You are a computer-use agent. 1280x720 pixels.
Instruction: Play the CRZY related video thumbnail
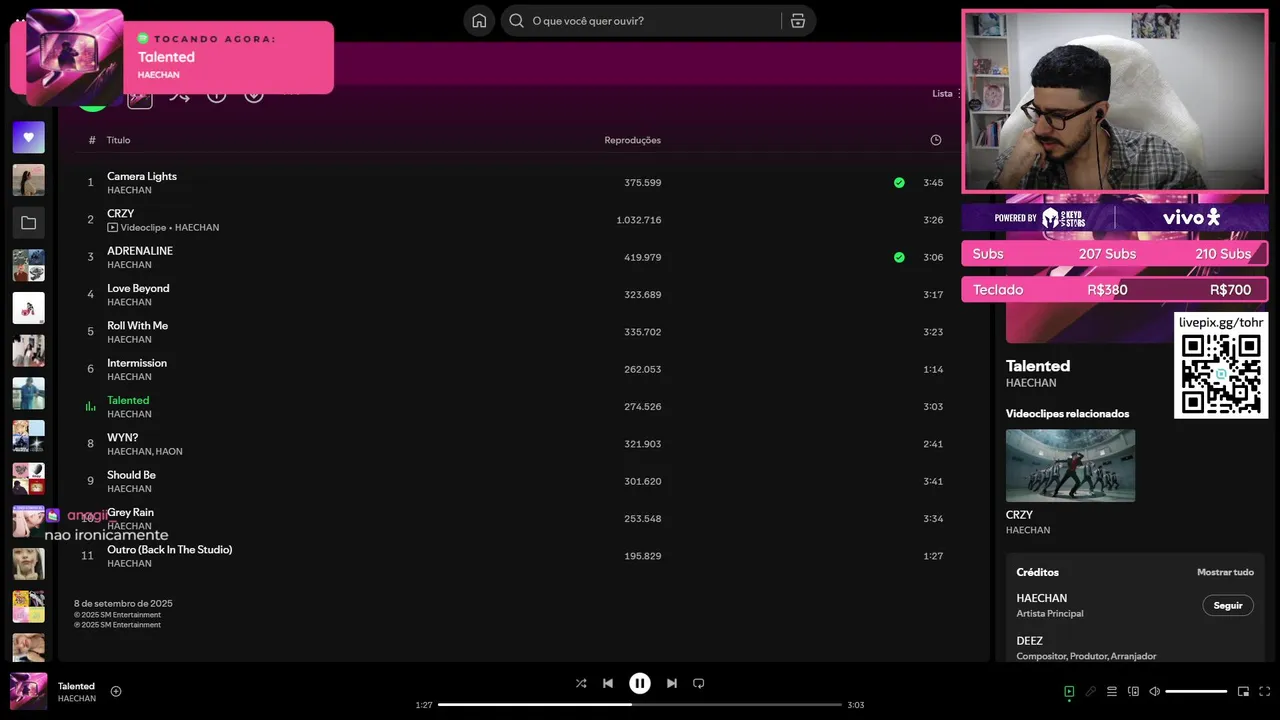coord(1070,465)
